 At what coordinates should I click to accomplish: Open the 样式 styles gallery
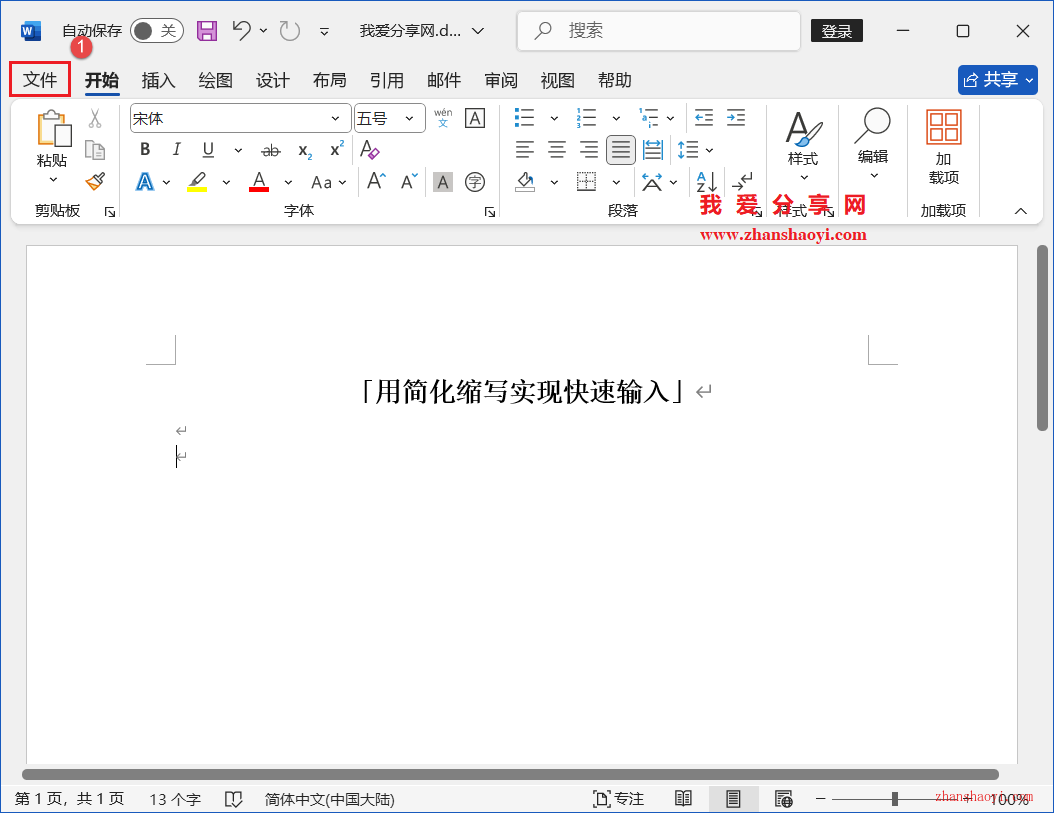[x=803, y=146]
